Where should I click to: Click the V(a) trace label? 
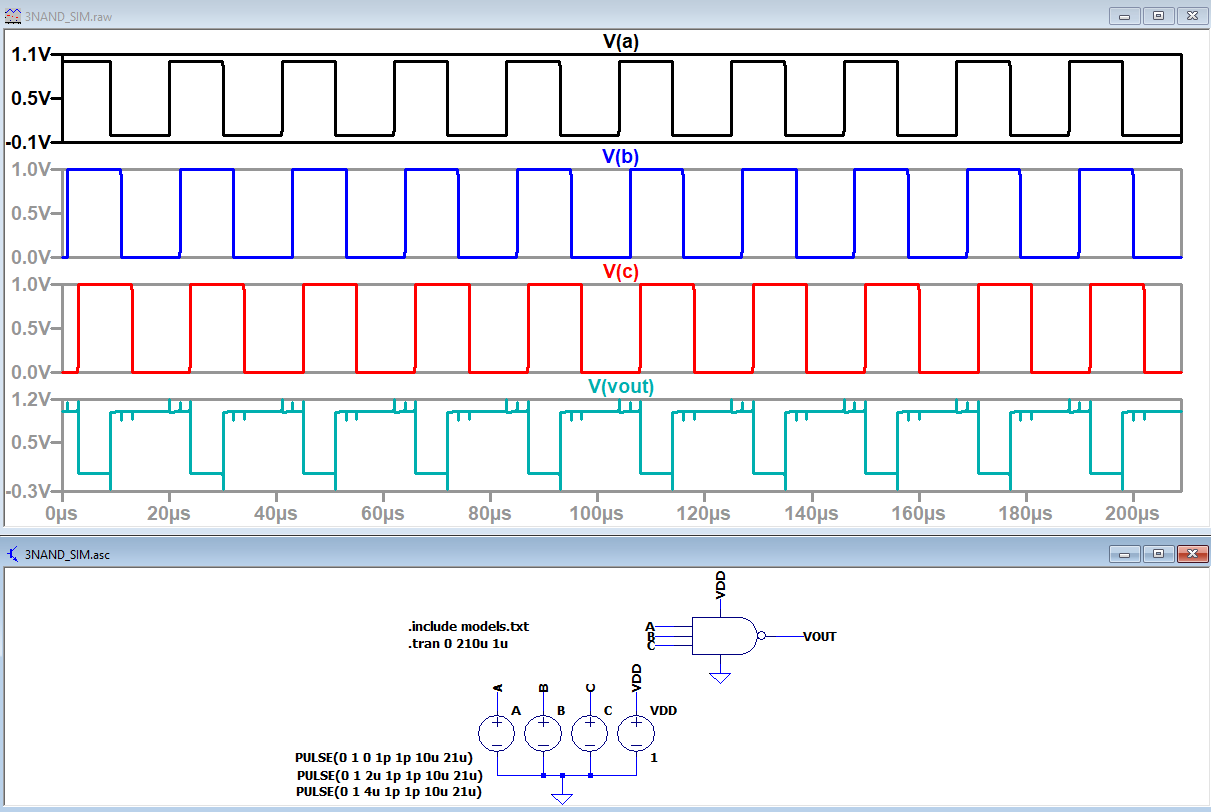[x=621, y=41]
